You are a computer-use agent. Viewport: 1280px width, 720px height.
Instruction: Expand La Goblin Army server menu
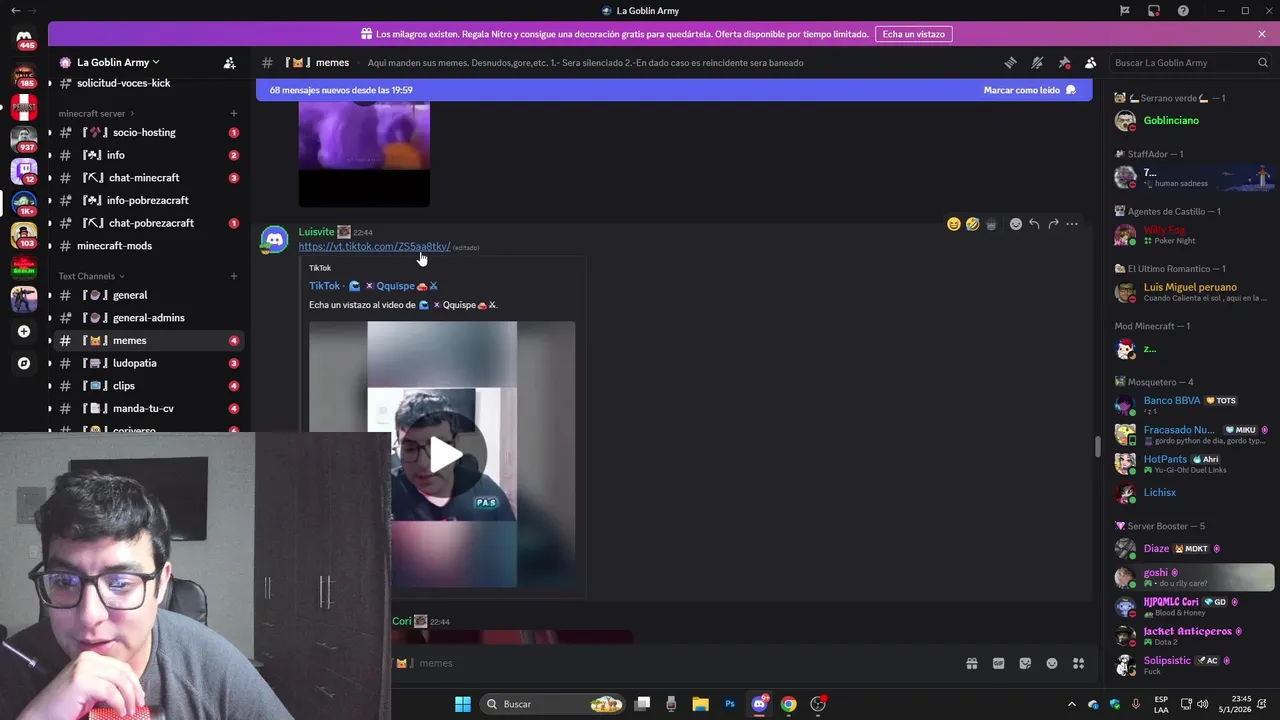pos(117,62)
